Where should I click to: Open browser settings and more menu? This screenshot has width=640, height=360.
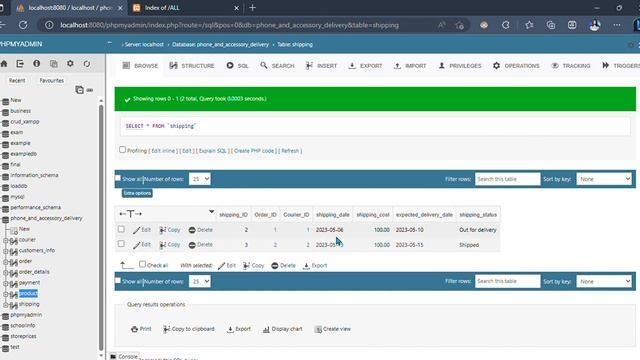617,25
